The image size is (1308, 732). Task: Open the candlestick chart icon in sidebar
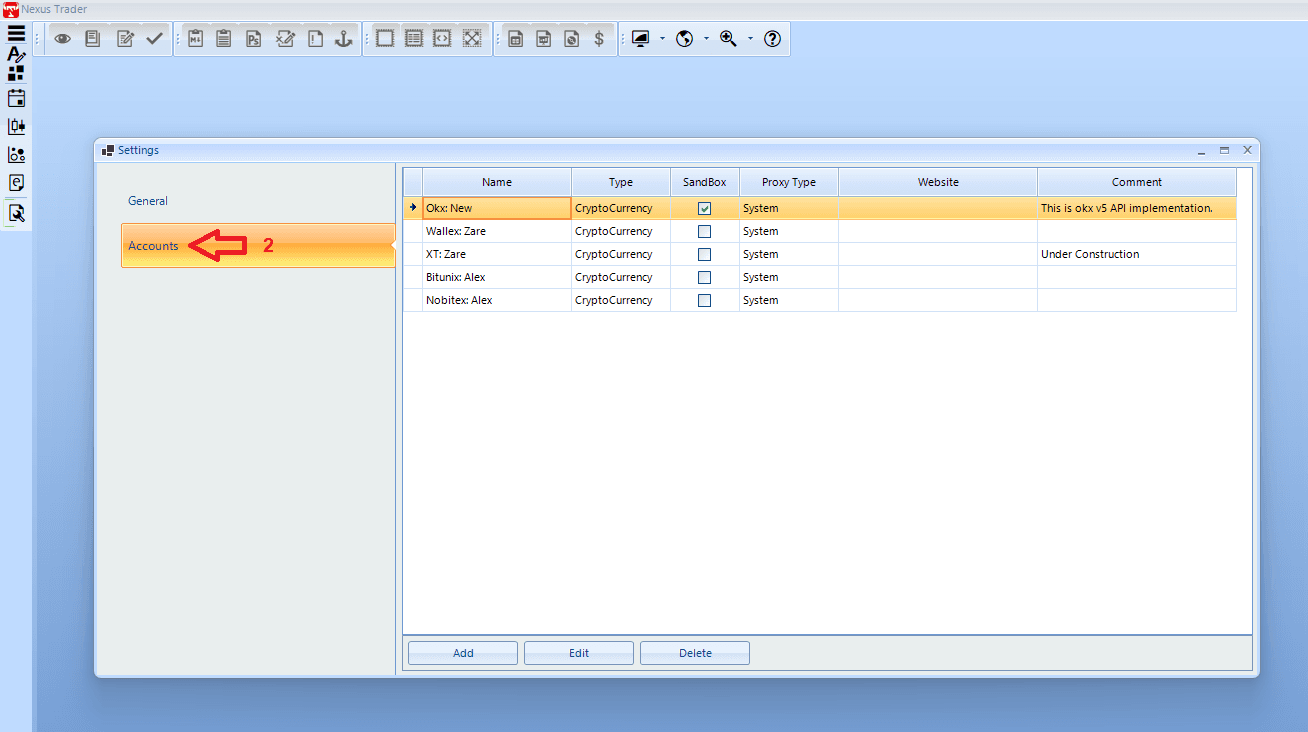pos(16,127)
